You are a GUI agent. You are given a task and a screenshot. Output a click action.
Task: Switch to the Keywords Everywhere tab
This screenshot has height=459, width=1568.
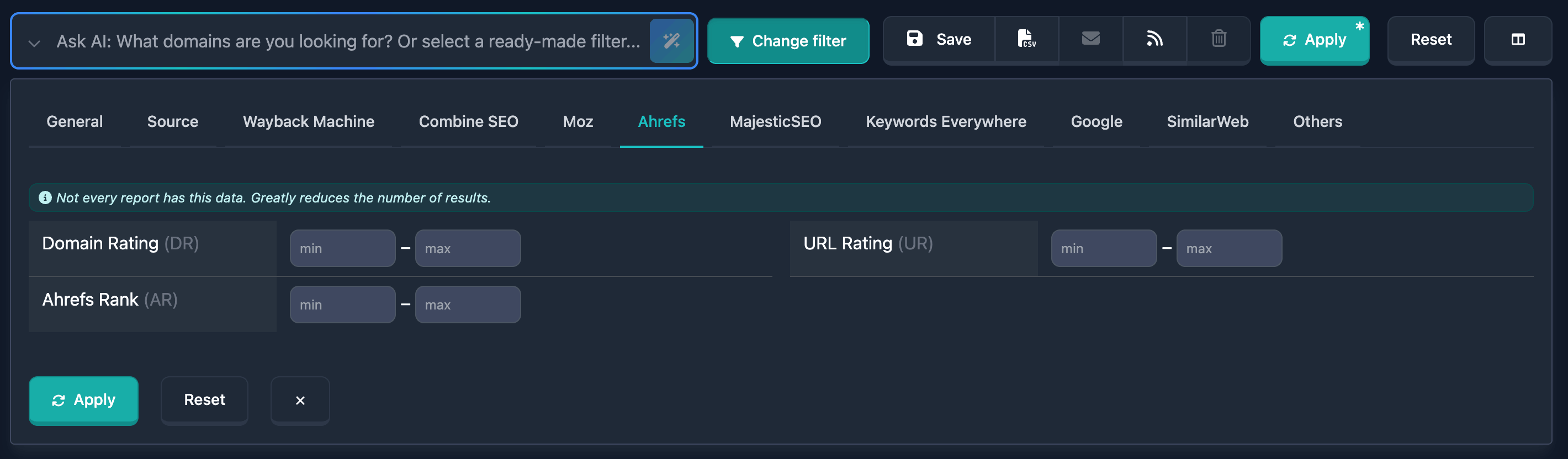click(x=946, y=121)
